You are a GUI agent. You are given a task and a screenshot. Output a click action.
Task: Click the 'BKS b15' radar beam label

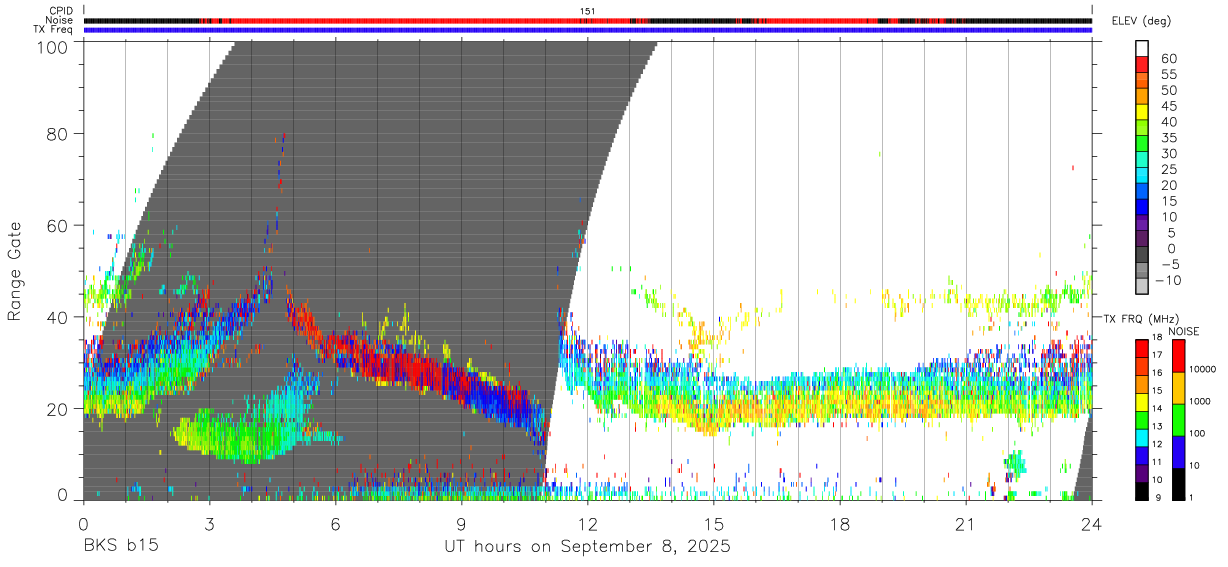pos(120,546)
